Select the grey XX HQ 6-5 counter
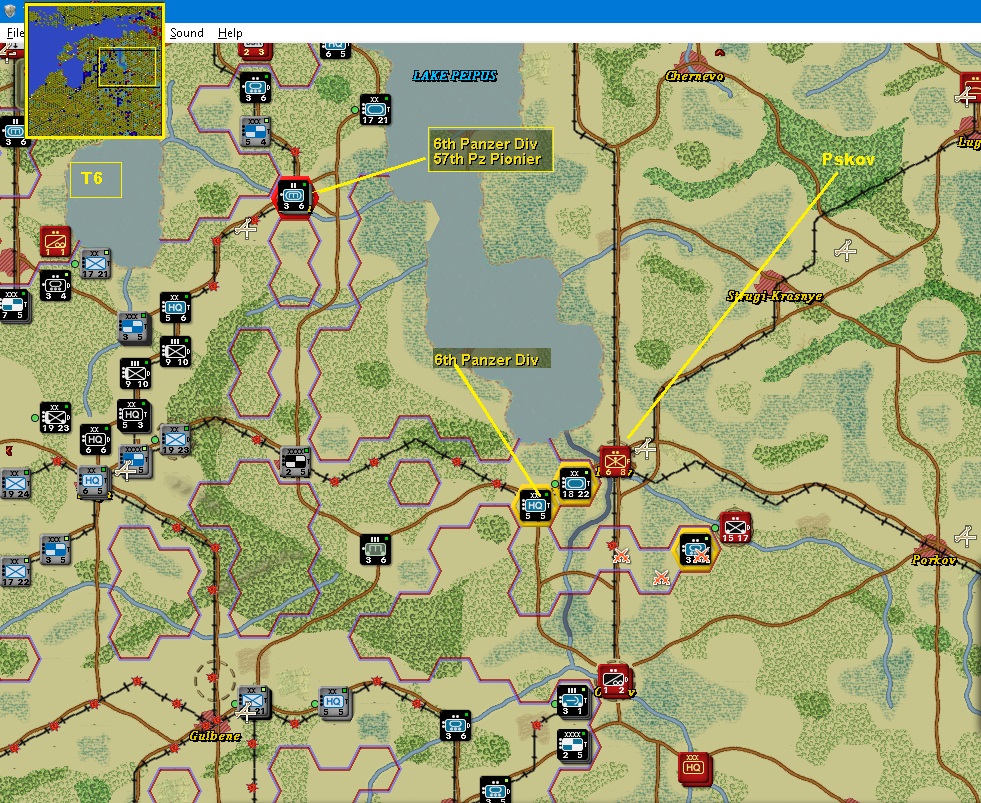 [x=94, y=483]
